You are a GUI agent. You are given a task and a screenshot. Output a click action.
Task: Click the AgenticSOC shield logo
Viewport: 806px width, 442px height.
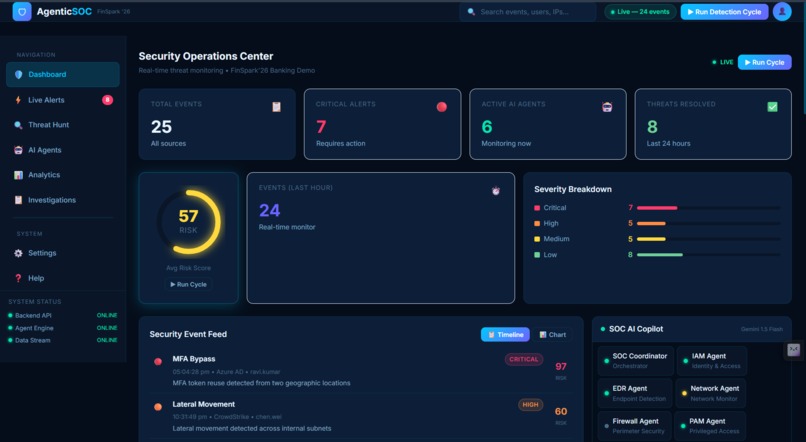coord(22,11)
